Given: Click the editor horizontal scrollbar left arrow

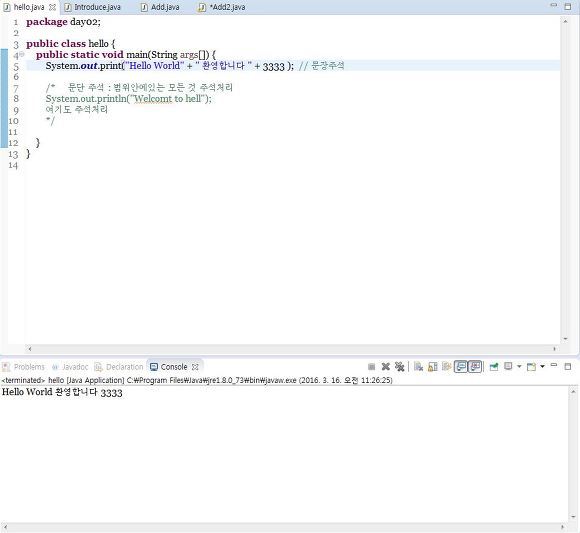Looking at the screenshot, I should [30, 348].
